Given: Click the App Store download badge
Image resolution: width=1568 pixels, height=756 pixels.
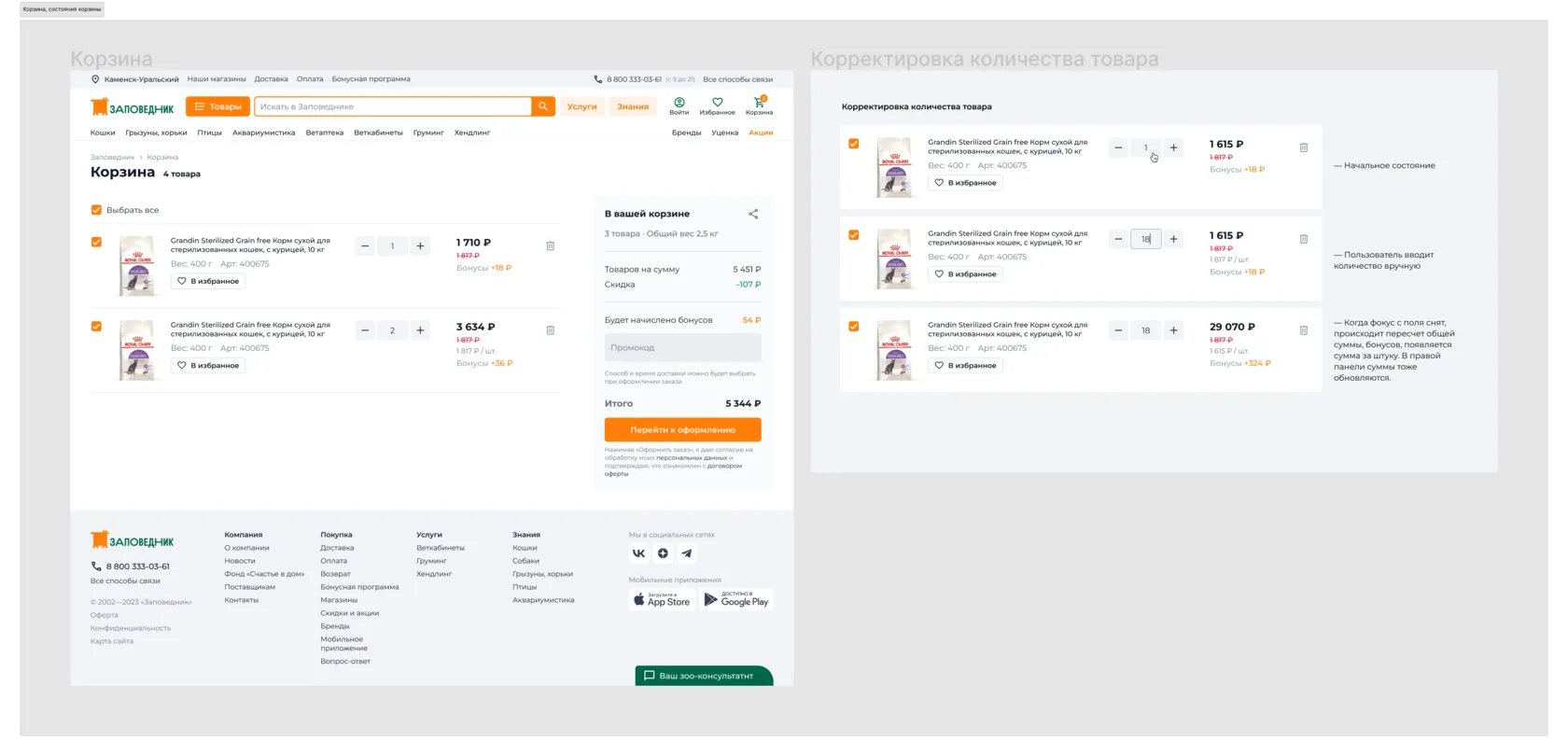Looking at the screenshot, I should click(x=662, y=599).
